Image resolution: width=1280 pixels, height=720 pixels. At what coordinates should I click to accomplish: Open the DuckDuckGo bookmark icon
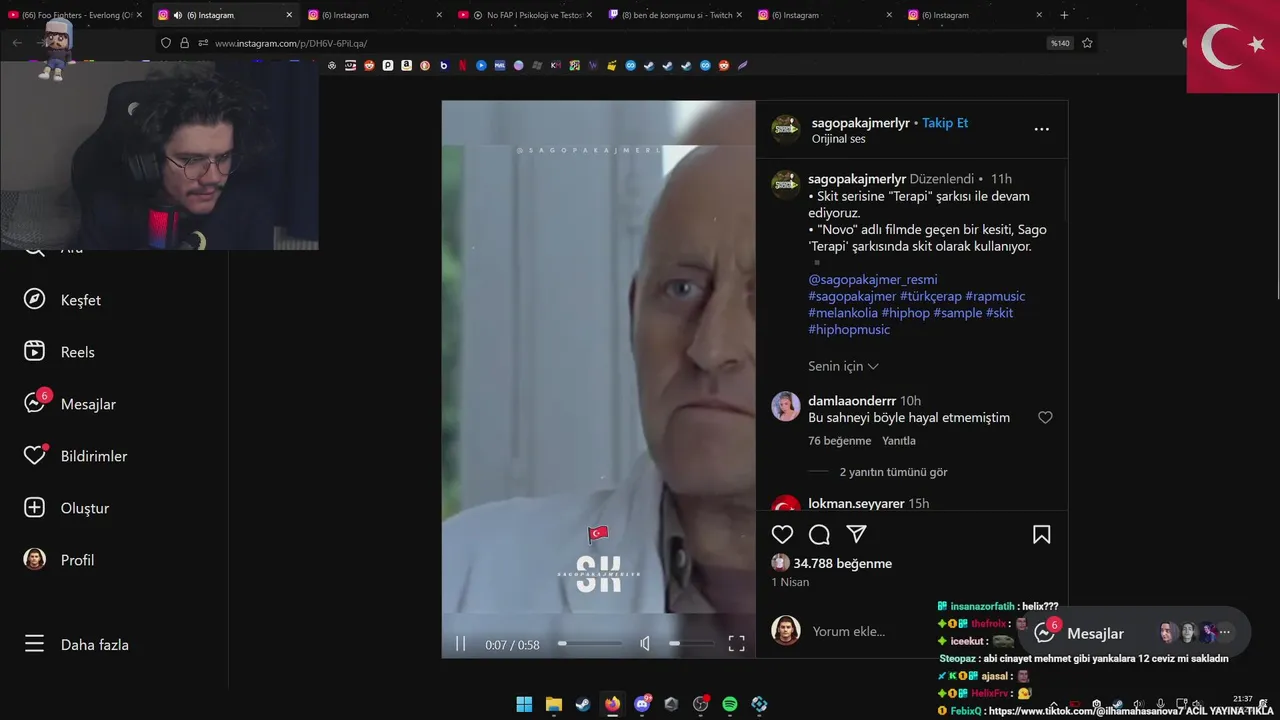point(425,65)
